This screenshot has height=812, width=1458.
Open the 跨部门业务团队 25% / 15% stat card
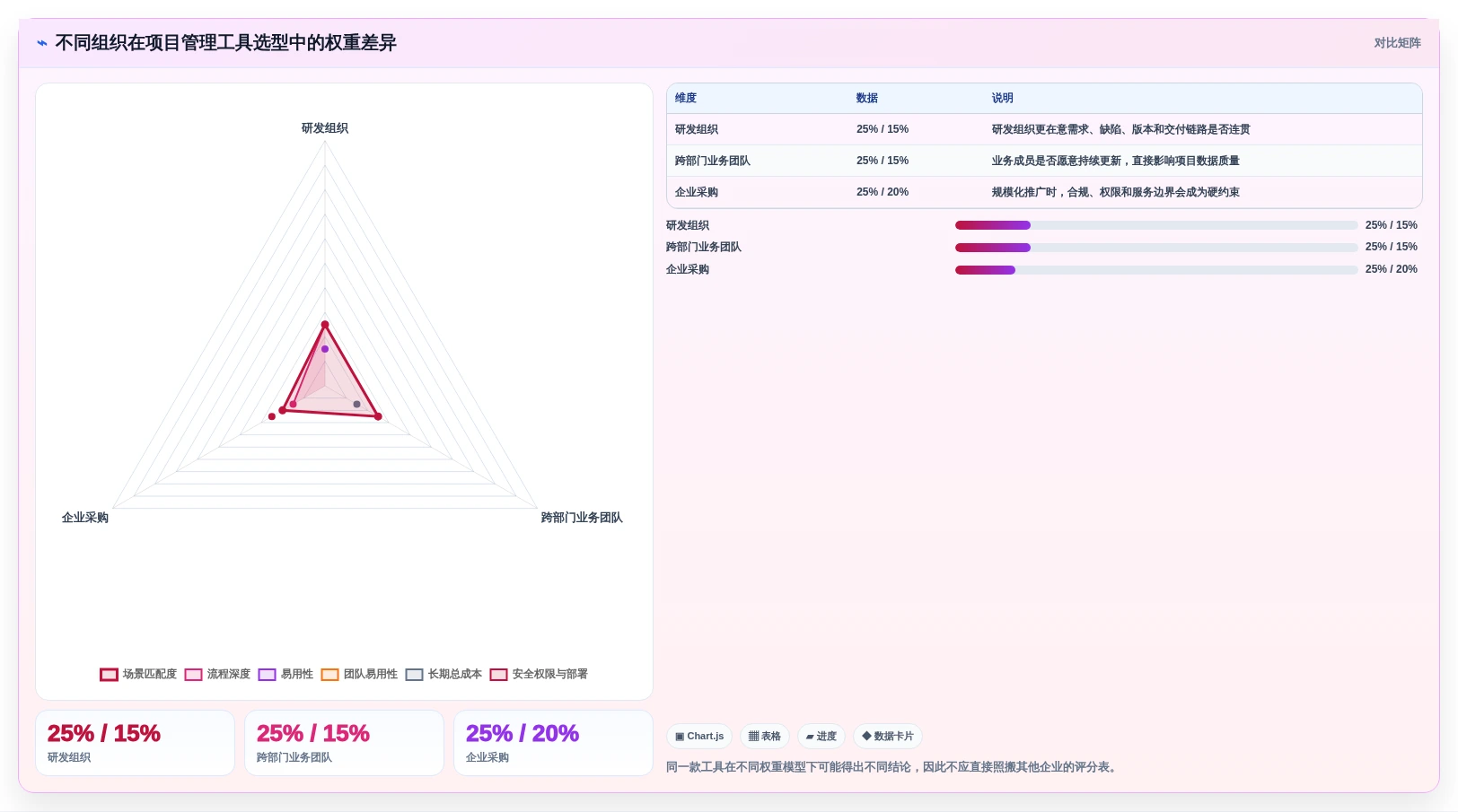pos(344,743)
